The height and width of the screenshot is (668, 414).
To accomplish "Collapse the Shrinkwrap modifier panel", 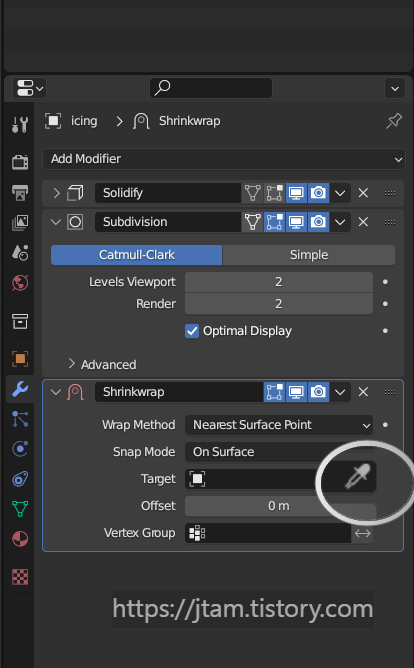I will pos(56,392).
